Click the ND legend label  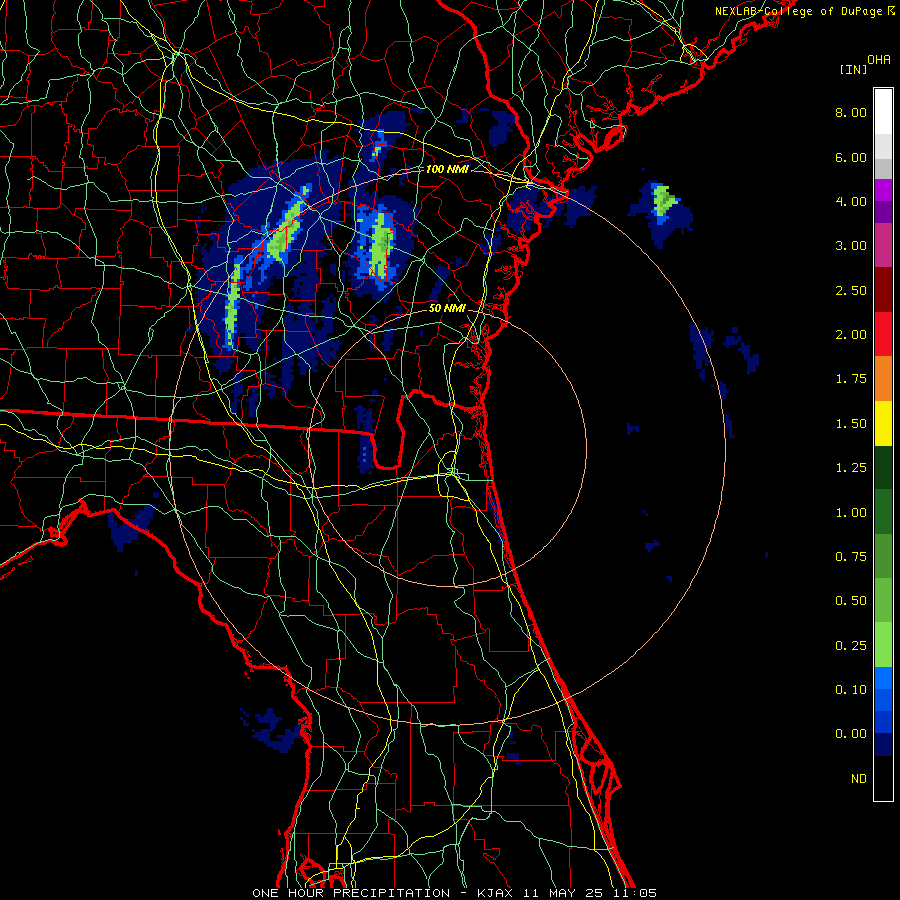pyautogui.click(x=859, y=779)
